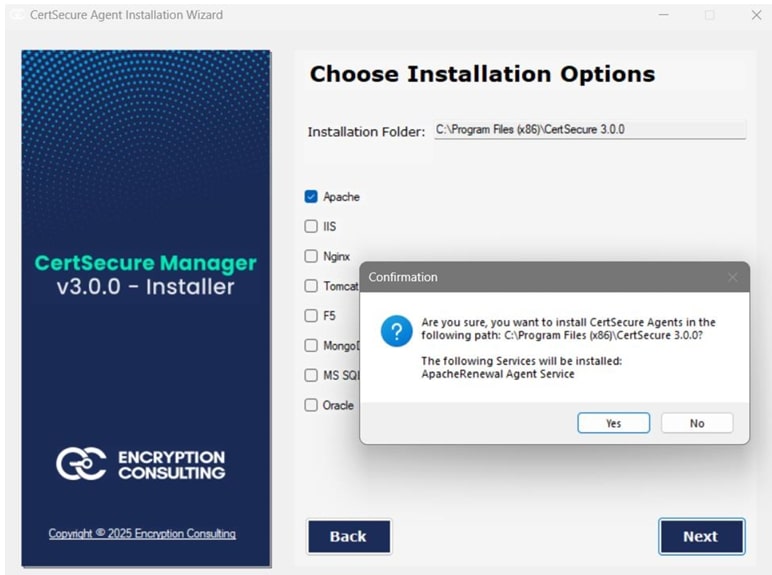Check the F5 option
Screen dimensions: 772x575
(311, 316)
